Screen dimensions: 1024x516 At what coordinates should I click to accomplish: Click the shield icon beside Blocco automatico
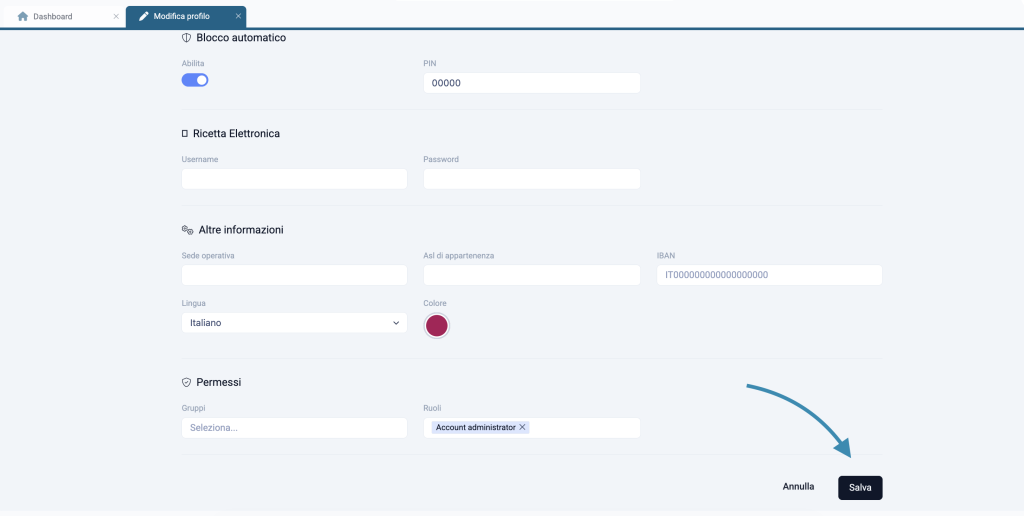[x=186, y=38]
